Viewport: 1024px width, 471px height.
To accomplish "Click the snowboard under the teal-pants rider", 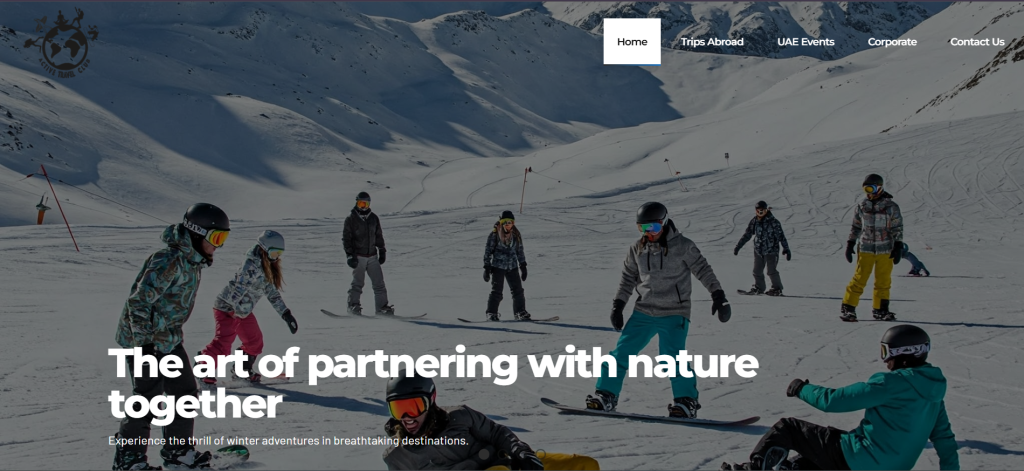I will (x=650, y=414).
